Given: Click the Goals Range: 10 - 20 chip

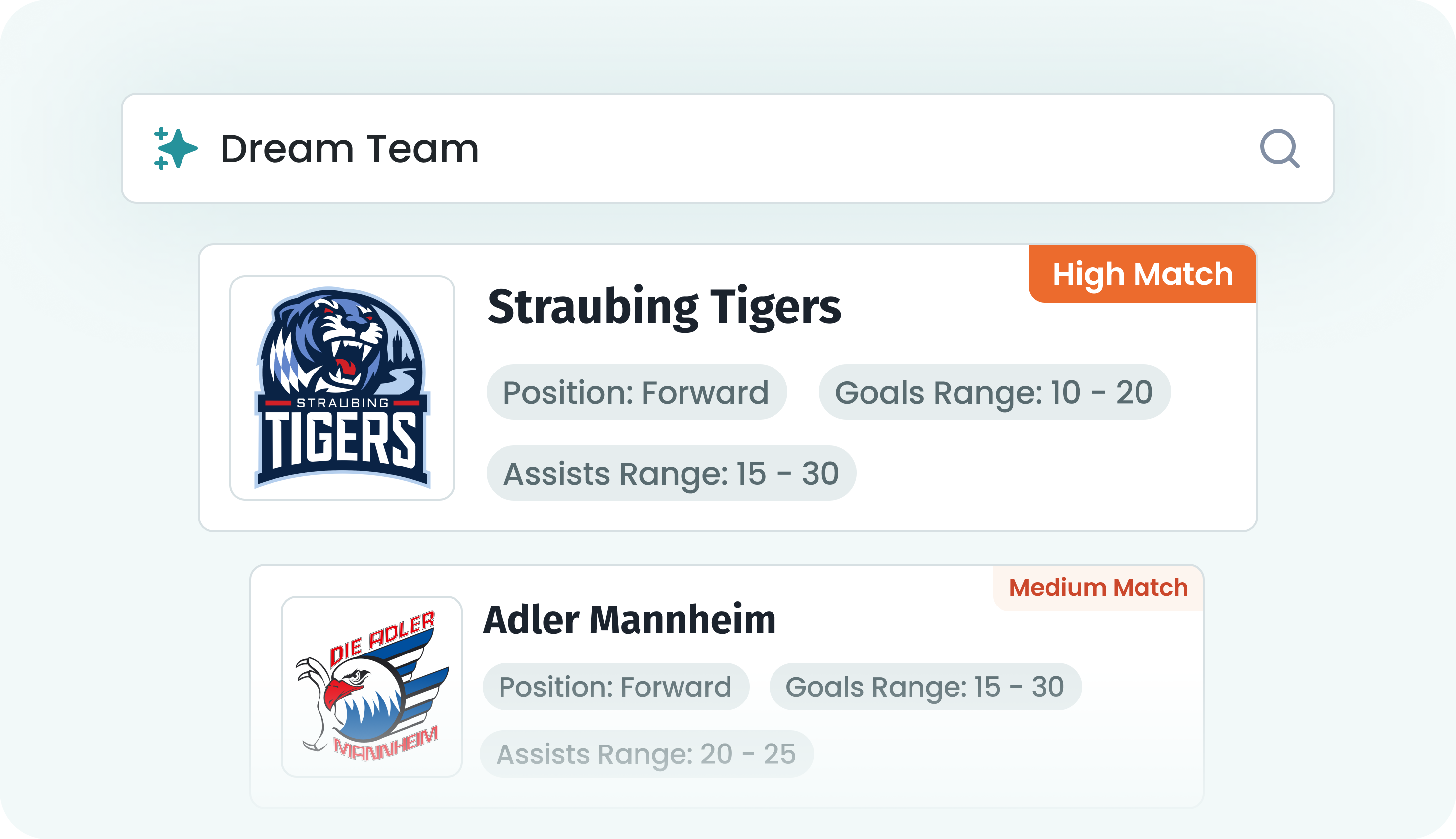Looking at the screenshot, I should click(994, 392).
